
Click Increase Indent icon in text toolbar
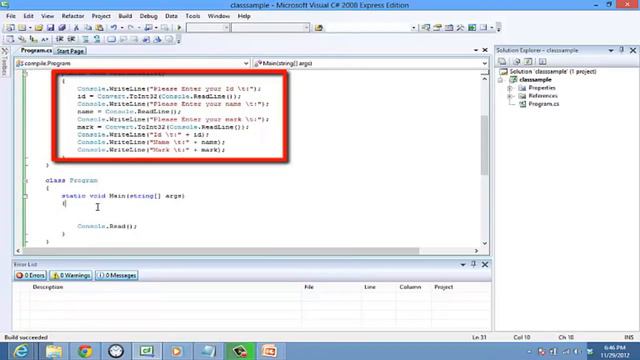click(71, 39)
